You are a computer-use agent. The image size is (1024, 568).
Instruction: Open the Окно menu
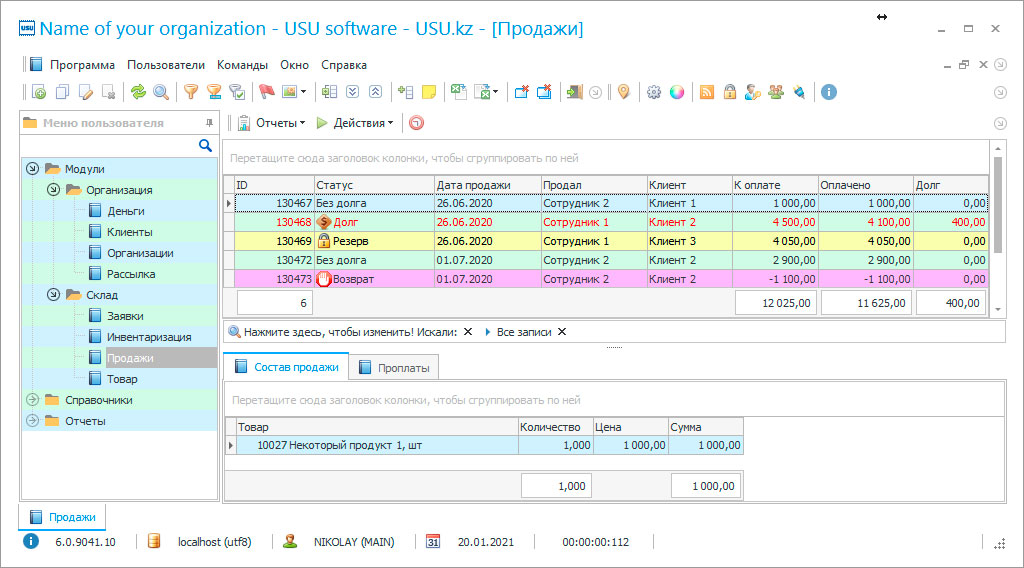point(295,65)
